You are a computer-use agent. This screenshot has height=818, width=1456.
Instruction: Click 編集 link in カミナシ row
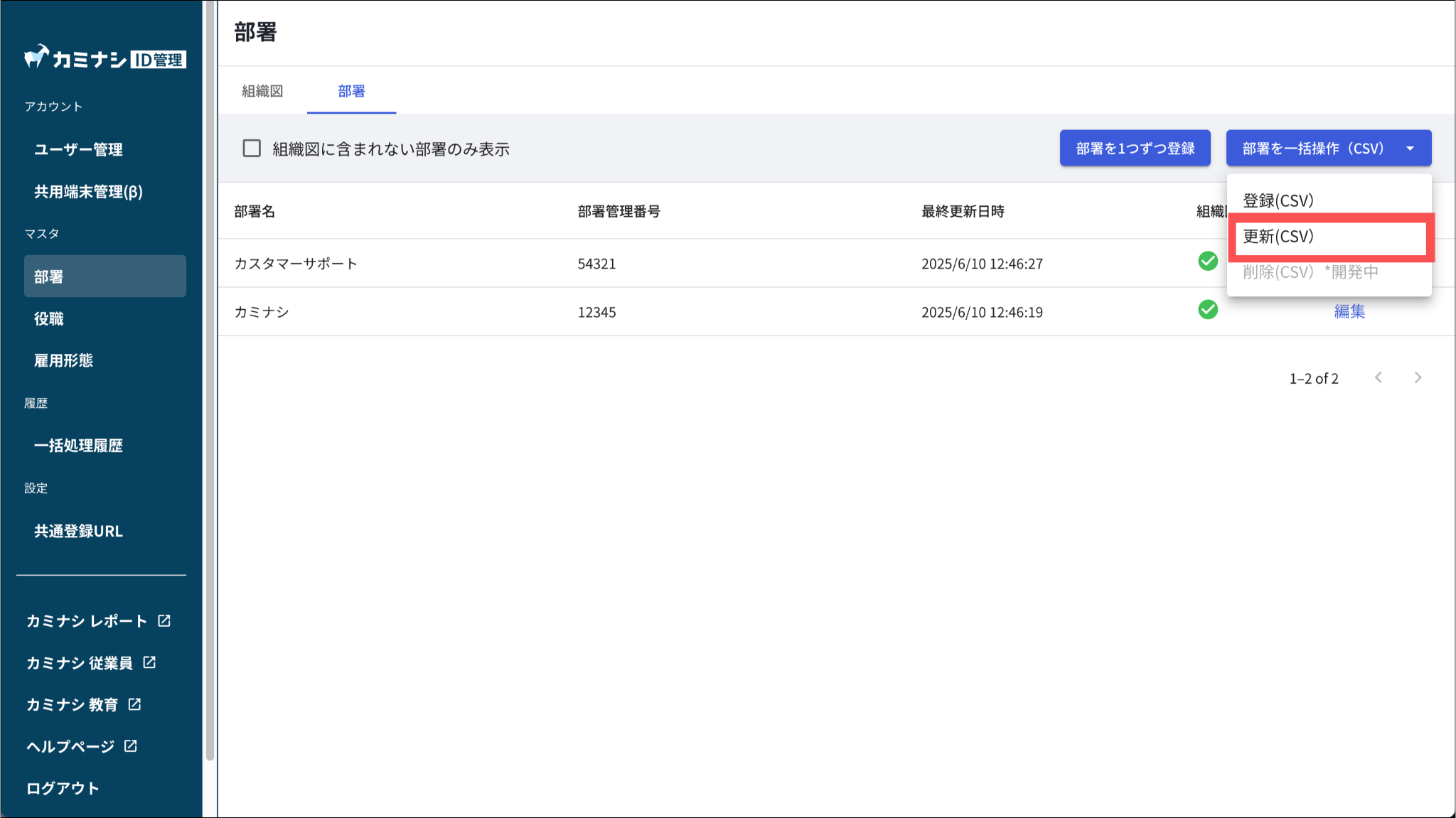click(x=1349, y=311)
